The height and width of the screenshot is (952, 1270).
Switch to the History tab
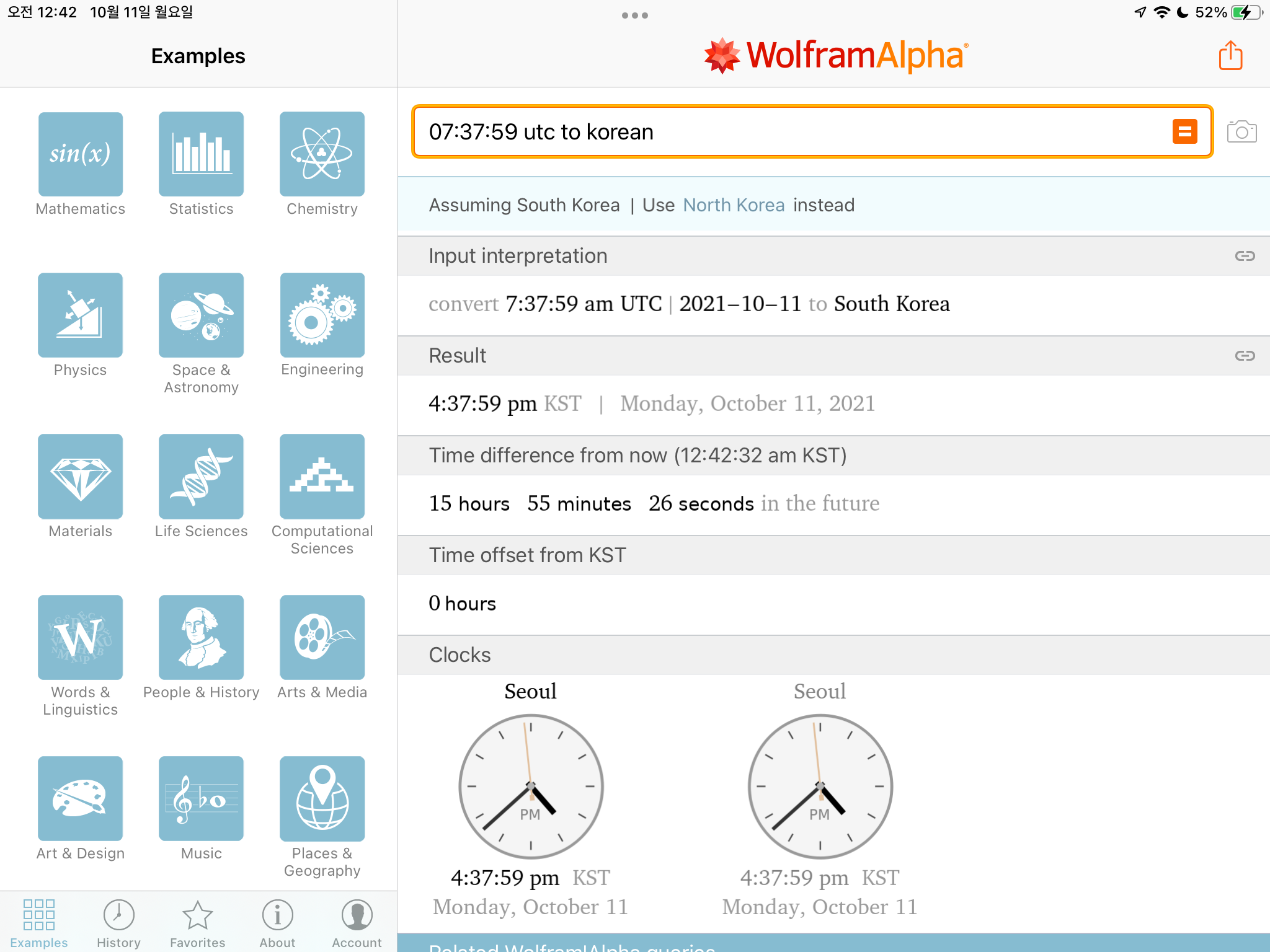118,923
